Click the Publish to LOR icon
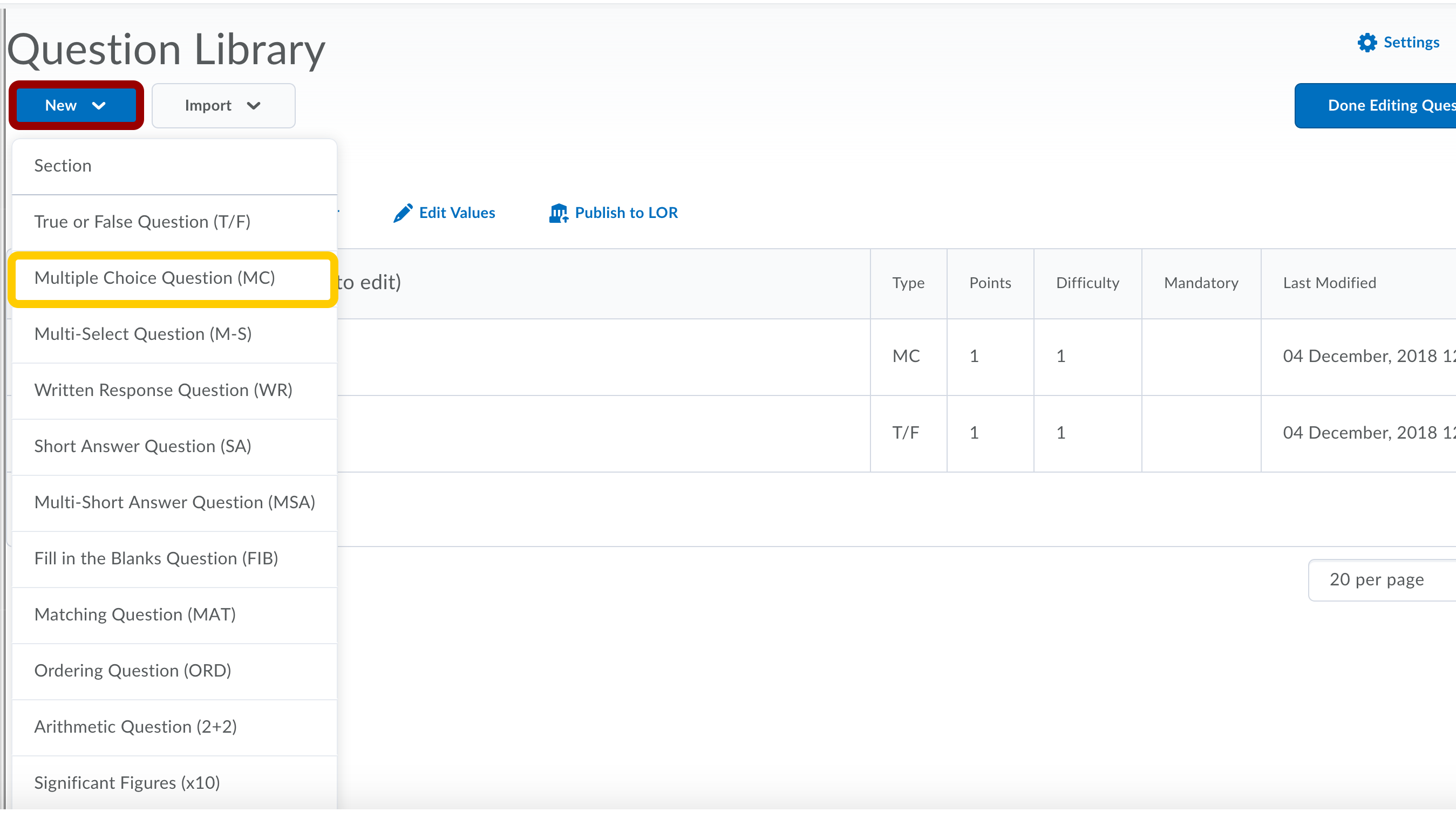1456x819 pixels. pos(559,213)
